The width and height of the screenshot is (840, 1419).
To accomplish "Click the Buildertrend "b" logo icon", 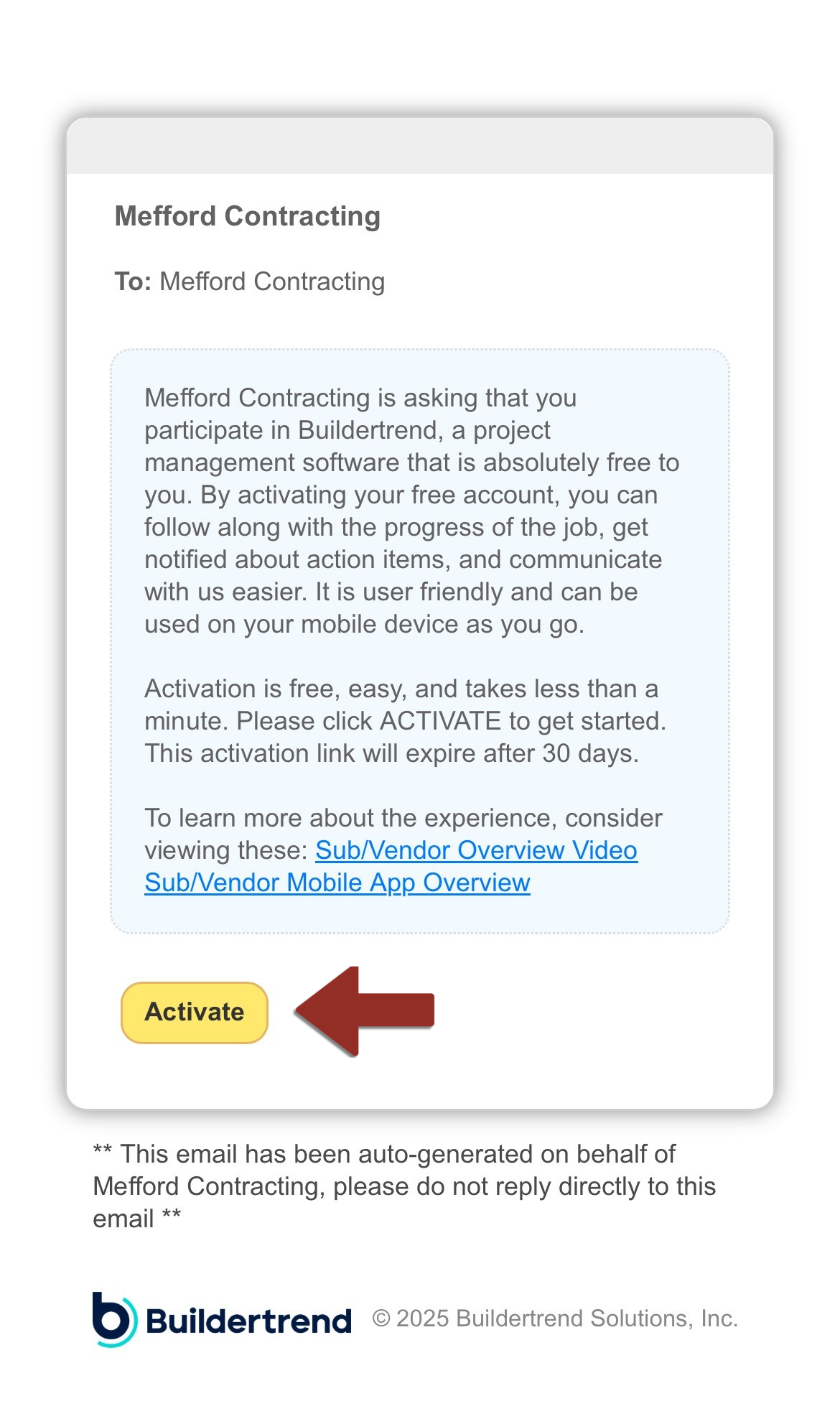I will coord(114,1319).
